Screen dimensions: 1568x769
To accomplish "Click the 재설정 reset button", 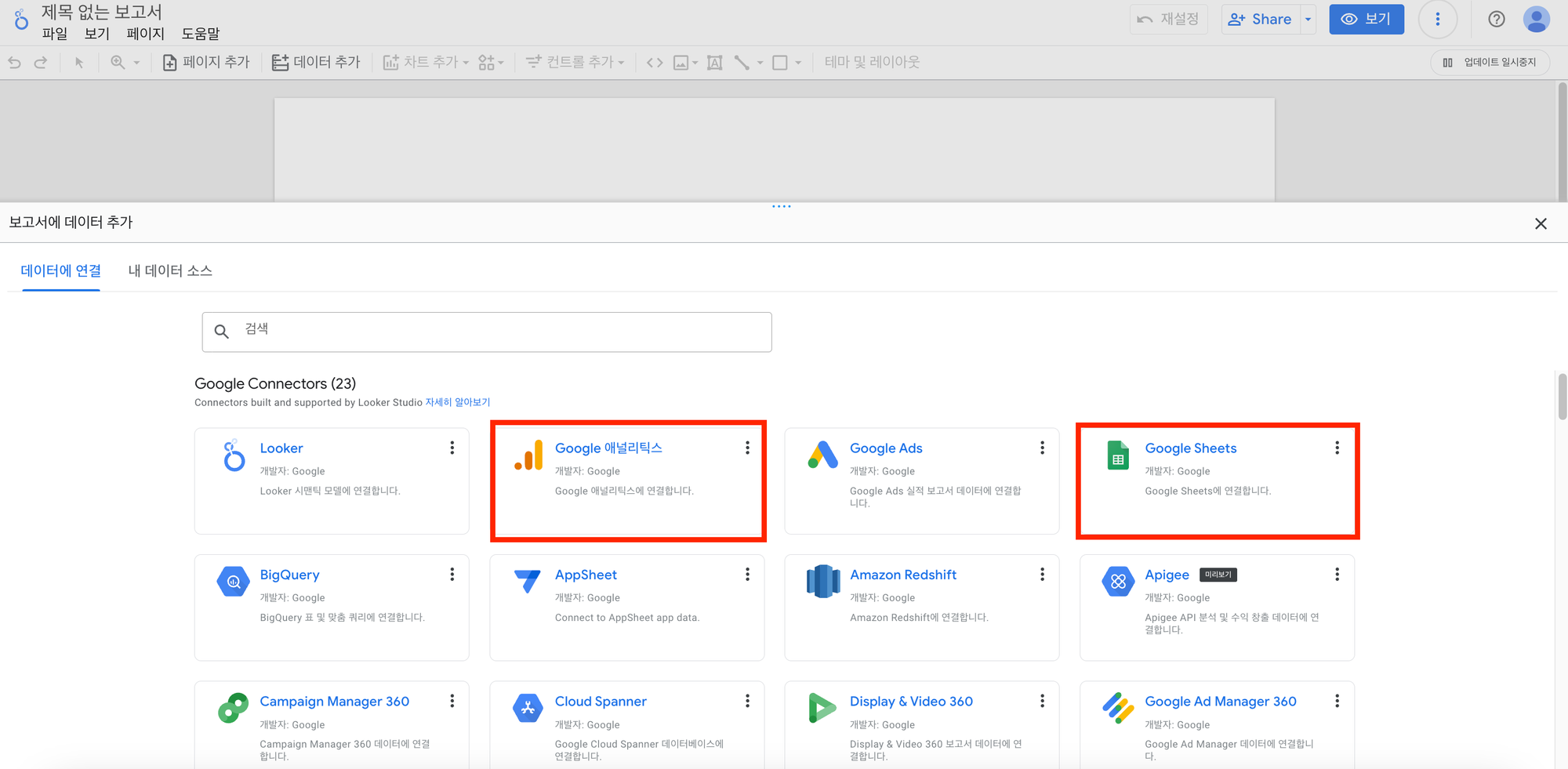I will tap(1168, 20).
